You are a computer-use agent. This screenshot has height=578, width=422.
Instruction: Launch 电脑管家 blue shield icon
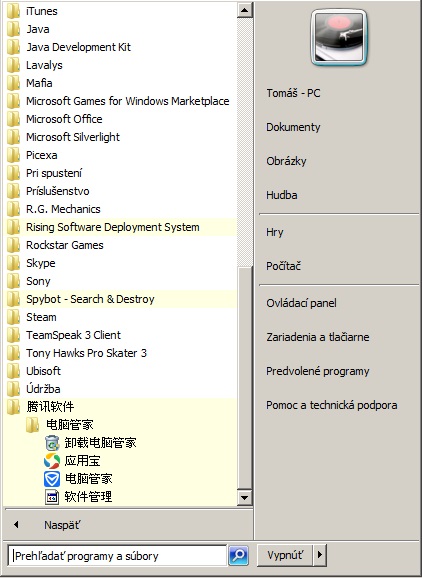(52, 479)
